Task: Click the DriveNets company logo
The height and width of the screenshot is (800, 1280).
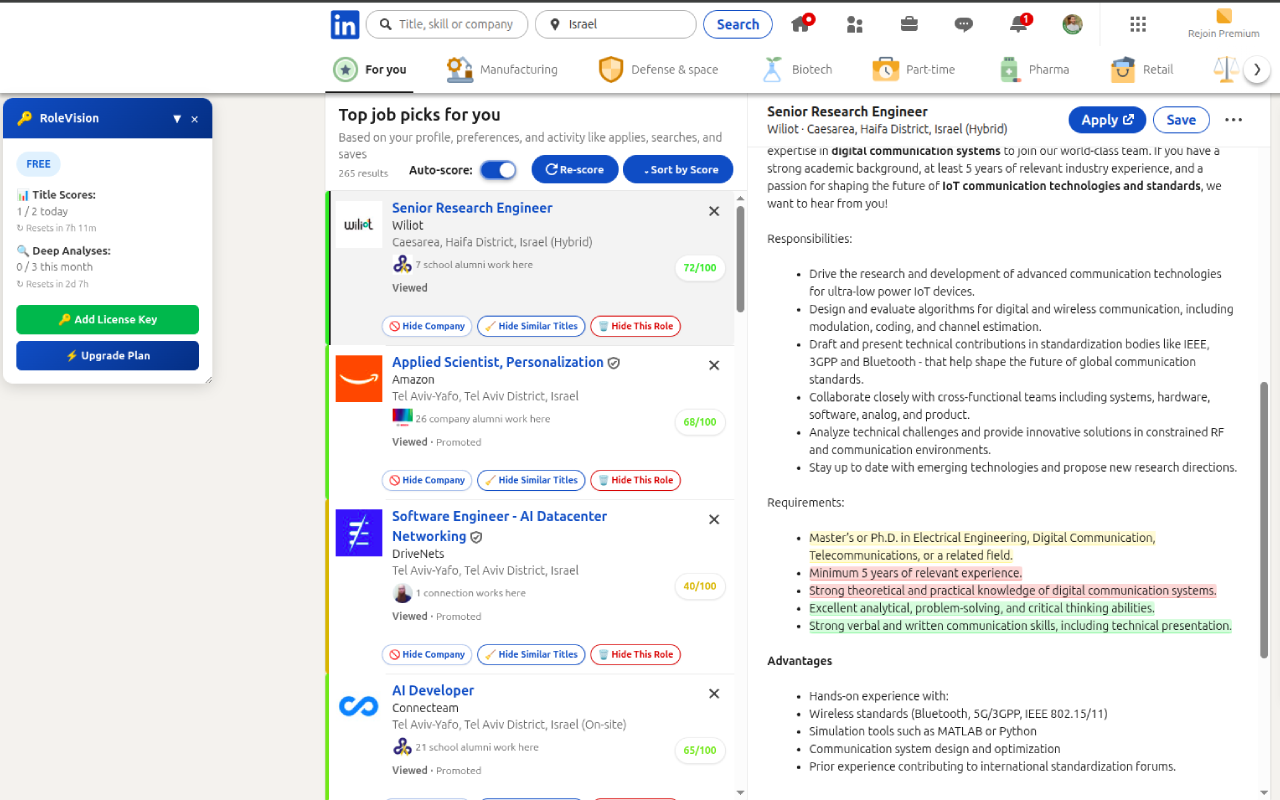Action: [x=358, y=532]
